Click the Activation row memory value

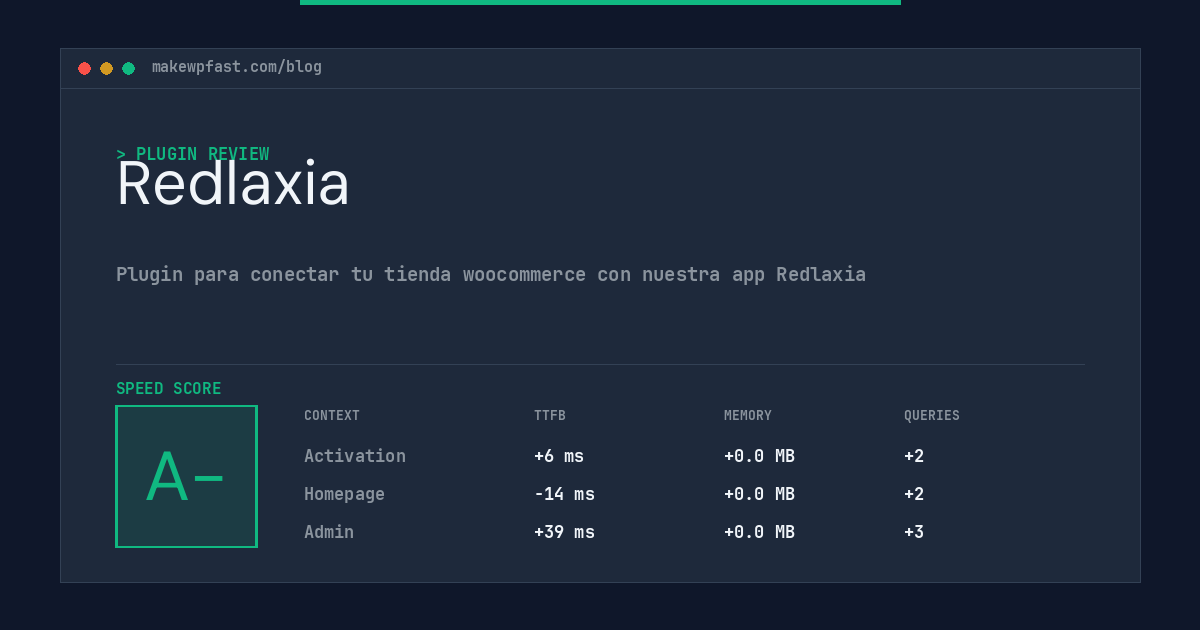[x=759, y=456]
